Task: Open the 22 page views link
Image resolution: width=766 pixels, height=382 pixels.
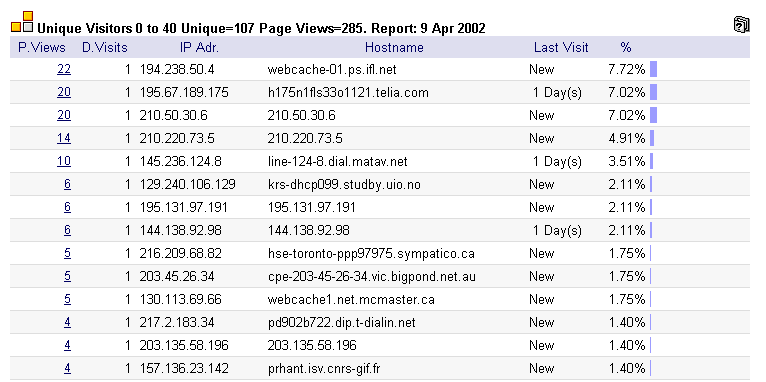Action: tap(64, 69)
